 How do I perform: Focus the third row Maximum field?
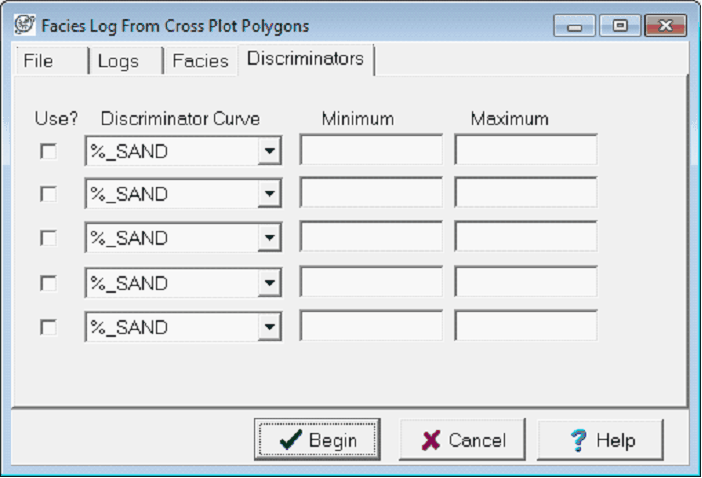coord(526,238)
